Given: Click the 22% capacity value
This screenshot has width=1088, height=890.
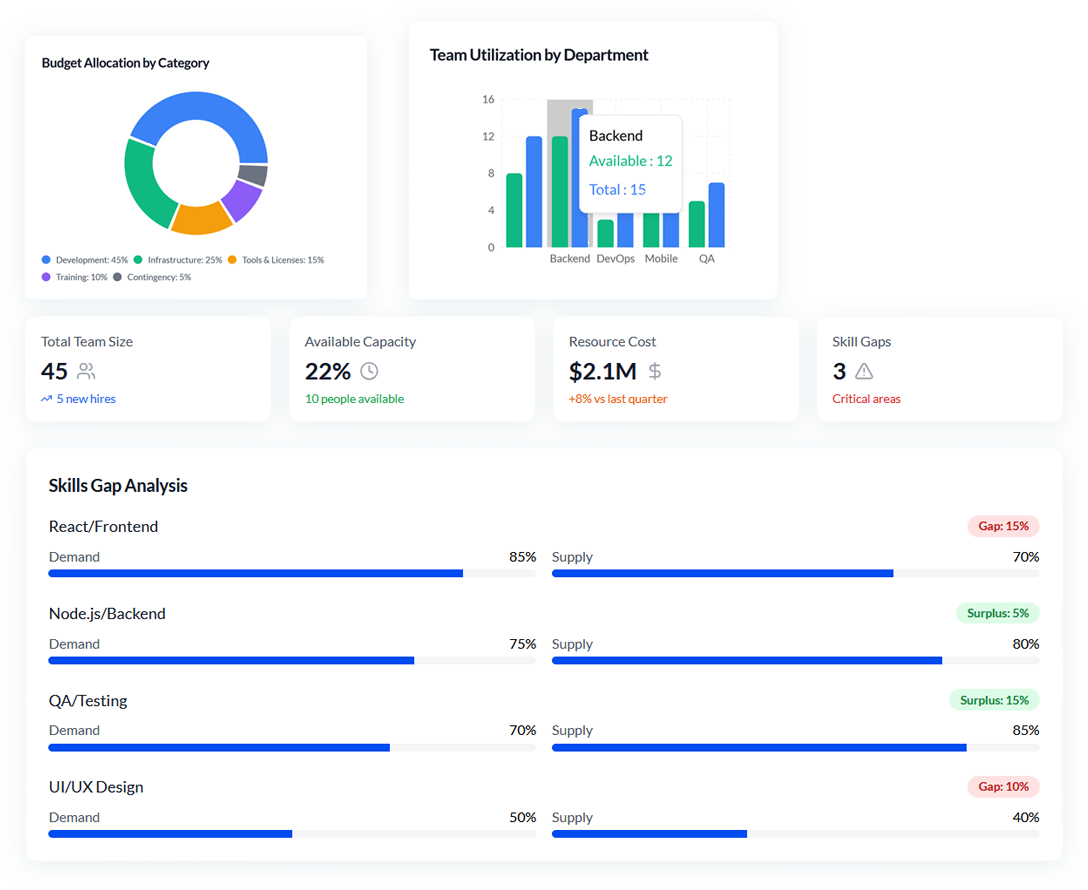Looking at the screenshot, I should (x=328, y=372).
